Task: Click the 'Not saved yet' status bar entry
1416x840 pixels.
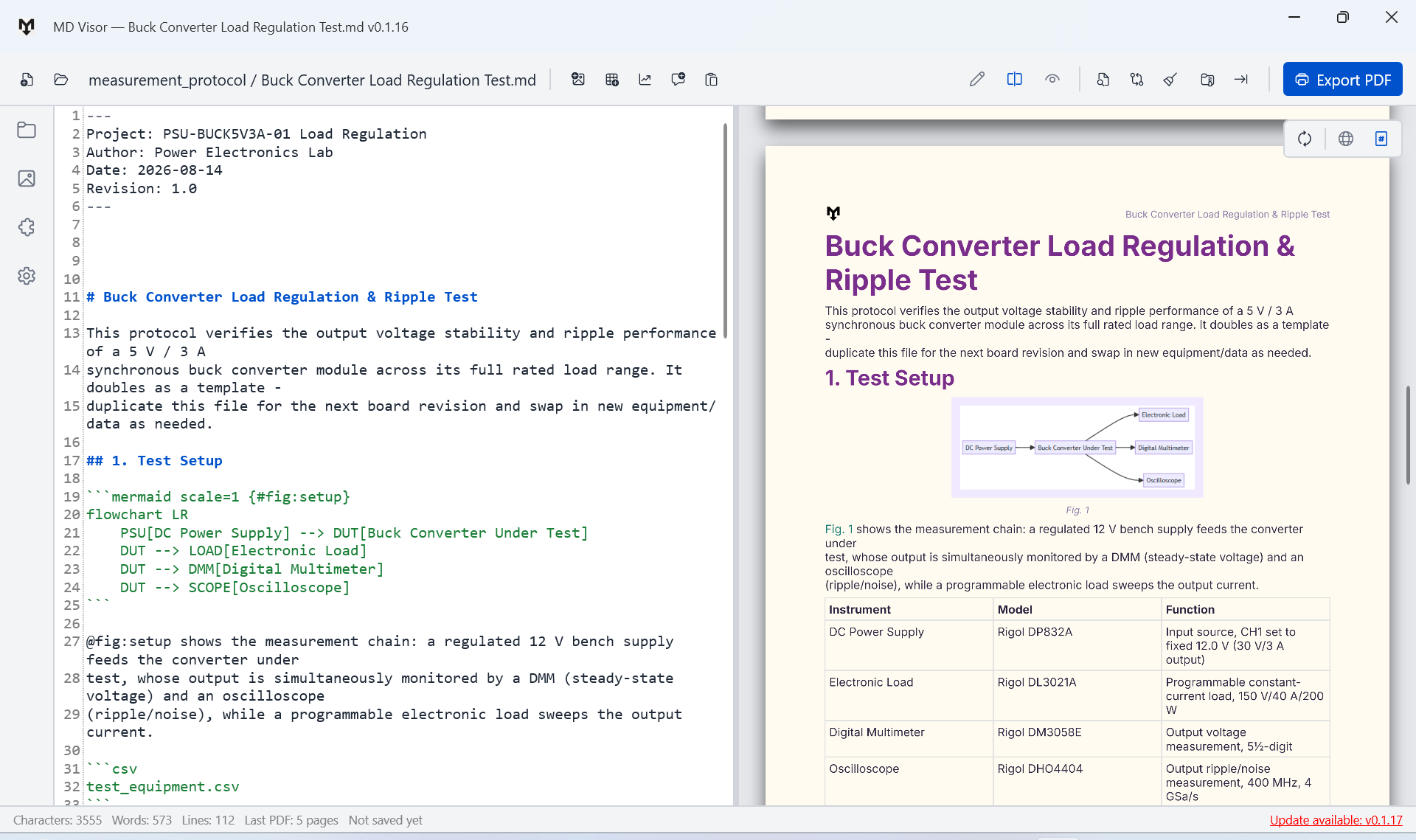Action: [386, 820]
